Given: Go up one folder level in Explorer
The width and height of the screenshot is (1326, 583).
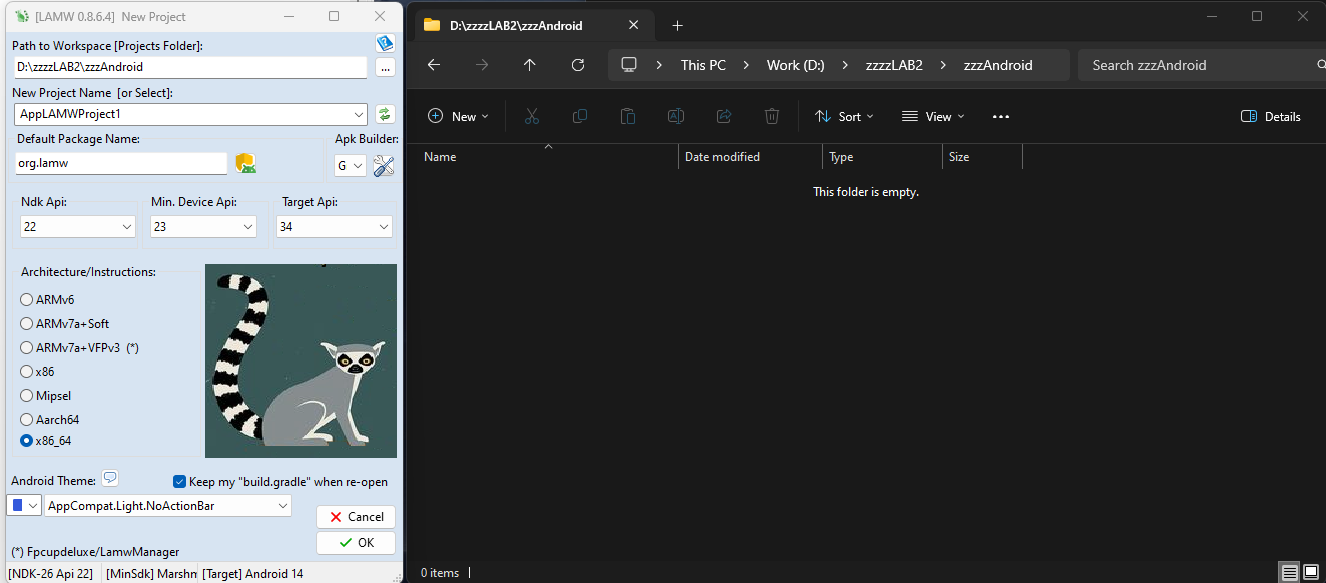Looking at the screenshot, I should (529, 65).
